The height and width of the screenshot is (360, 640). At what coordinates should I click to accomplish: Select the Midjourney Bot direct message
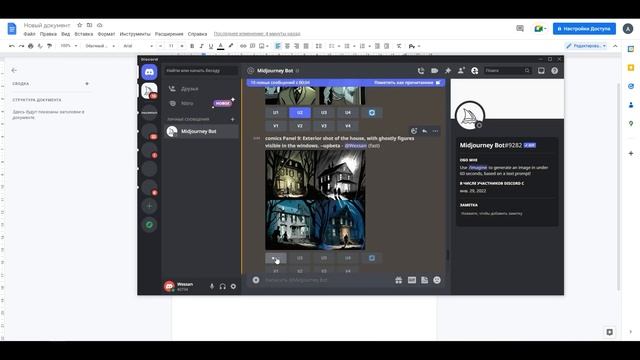tap(201, 131)
